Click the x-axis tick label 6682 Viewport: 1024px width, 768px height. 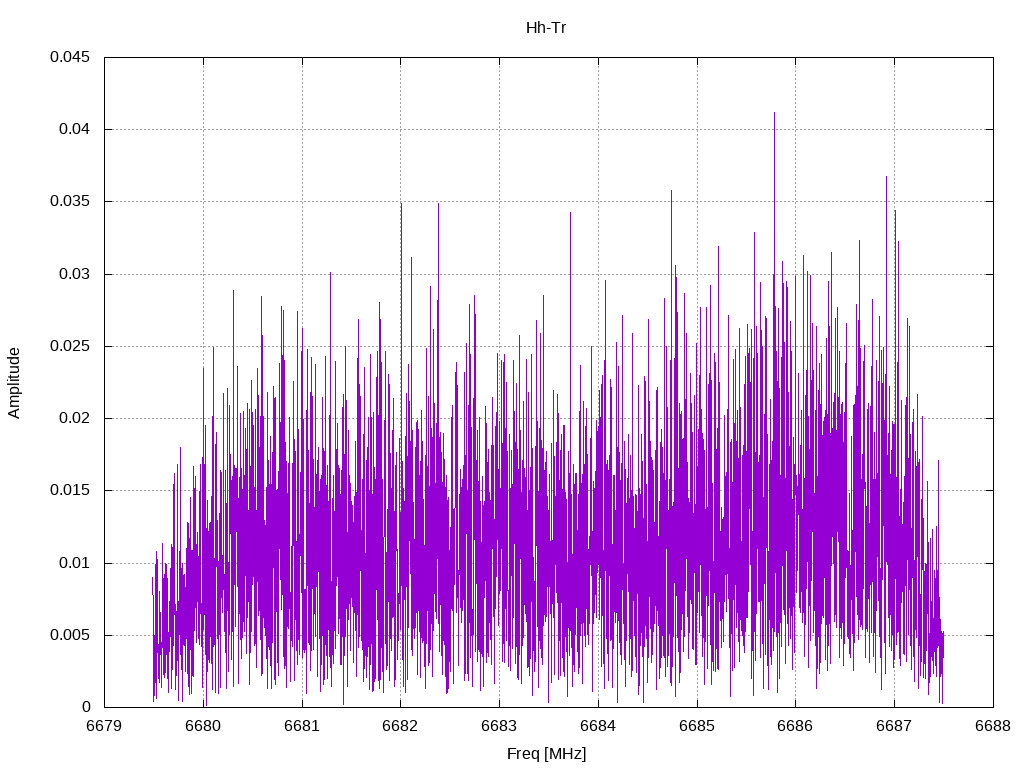pos(400,726)
